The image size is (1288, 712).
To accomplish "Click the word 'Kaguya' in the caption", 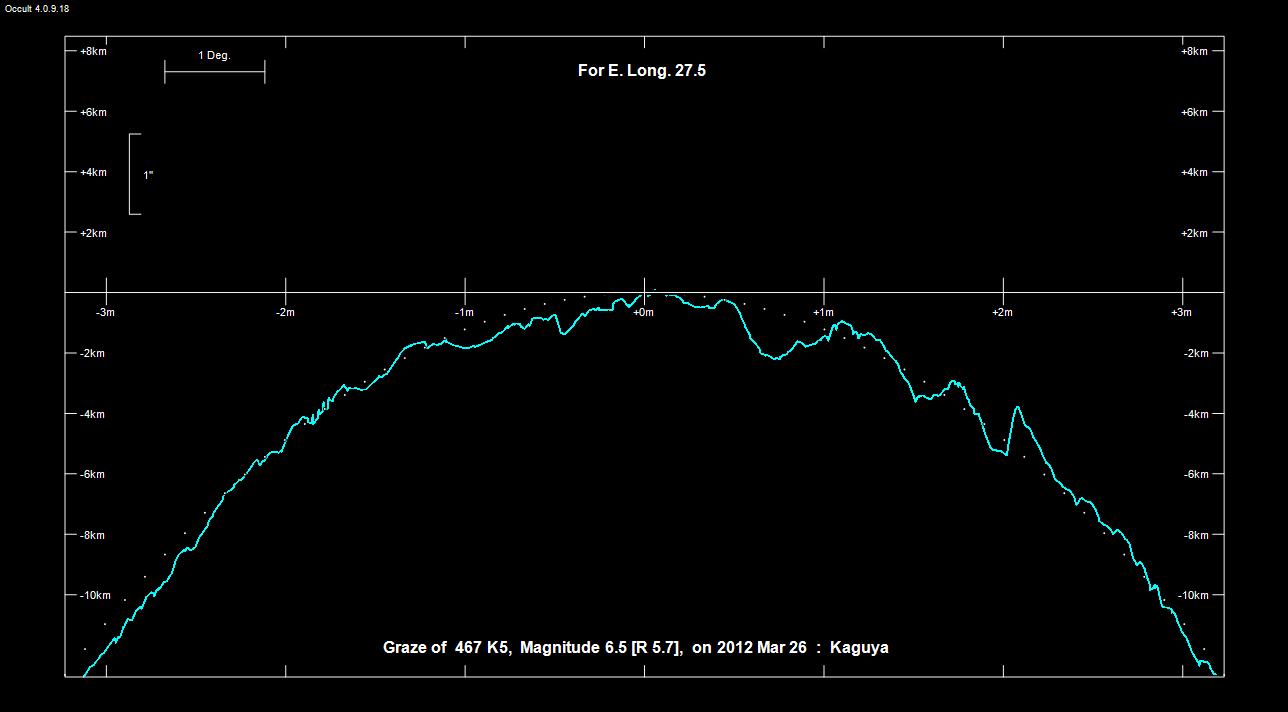I will point(859,647).
